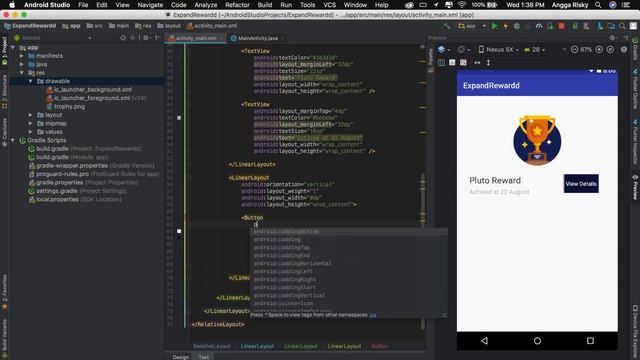Stop the app with red square icon

(x=562, y=26)
